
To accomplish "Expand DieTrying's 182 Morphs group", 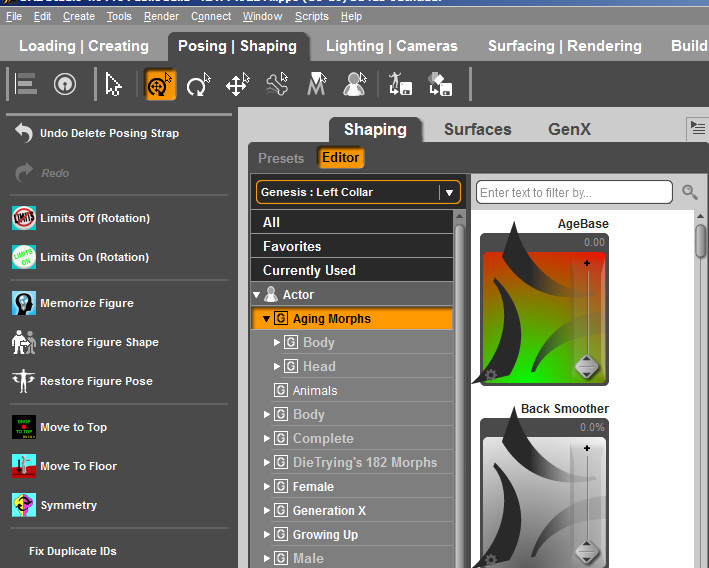I will pyautogui.click(x=267, y=462).
